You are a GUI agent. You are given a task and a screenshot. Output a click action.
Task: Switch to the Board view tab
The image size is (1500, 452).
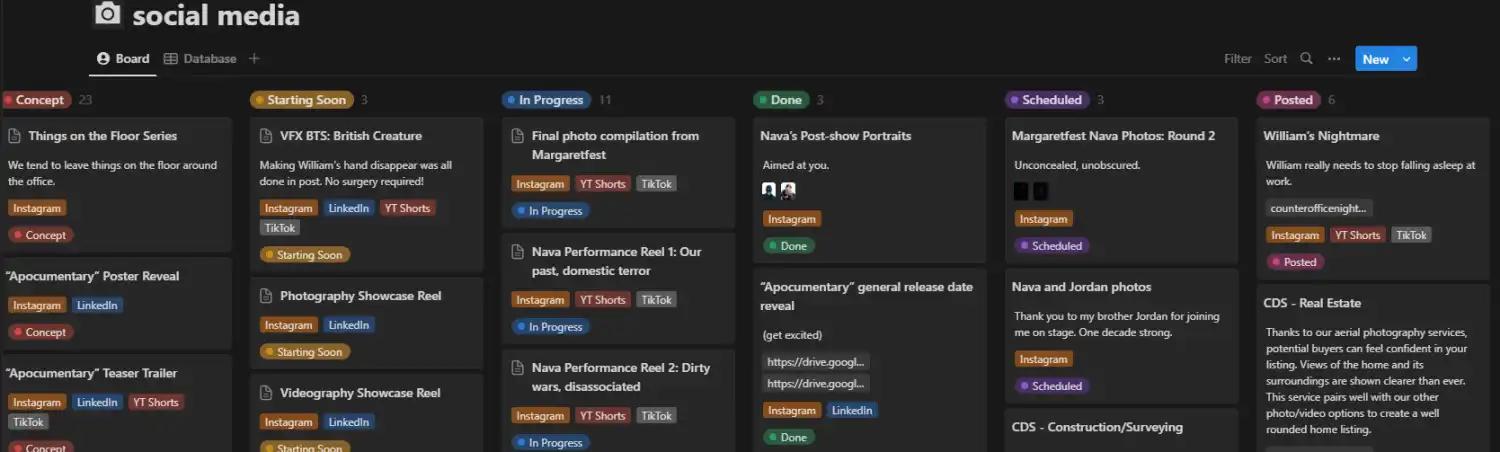pos(123,59)
